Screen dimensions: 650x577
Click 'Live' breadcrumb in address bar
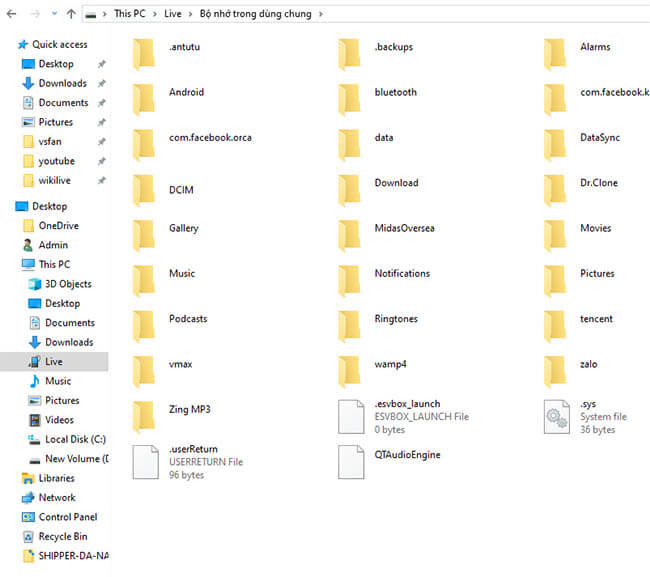click(x=175, y=15)
